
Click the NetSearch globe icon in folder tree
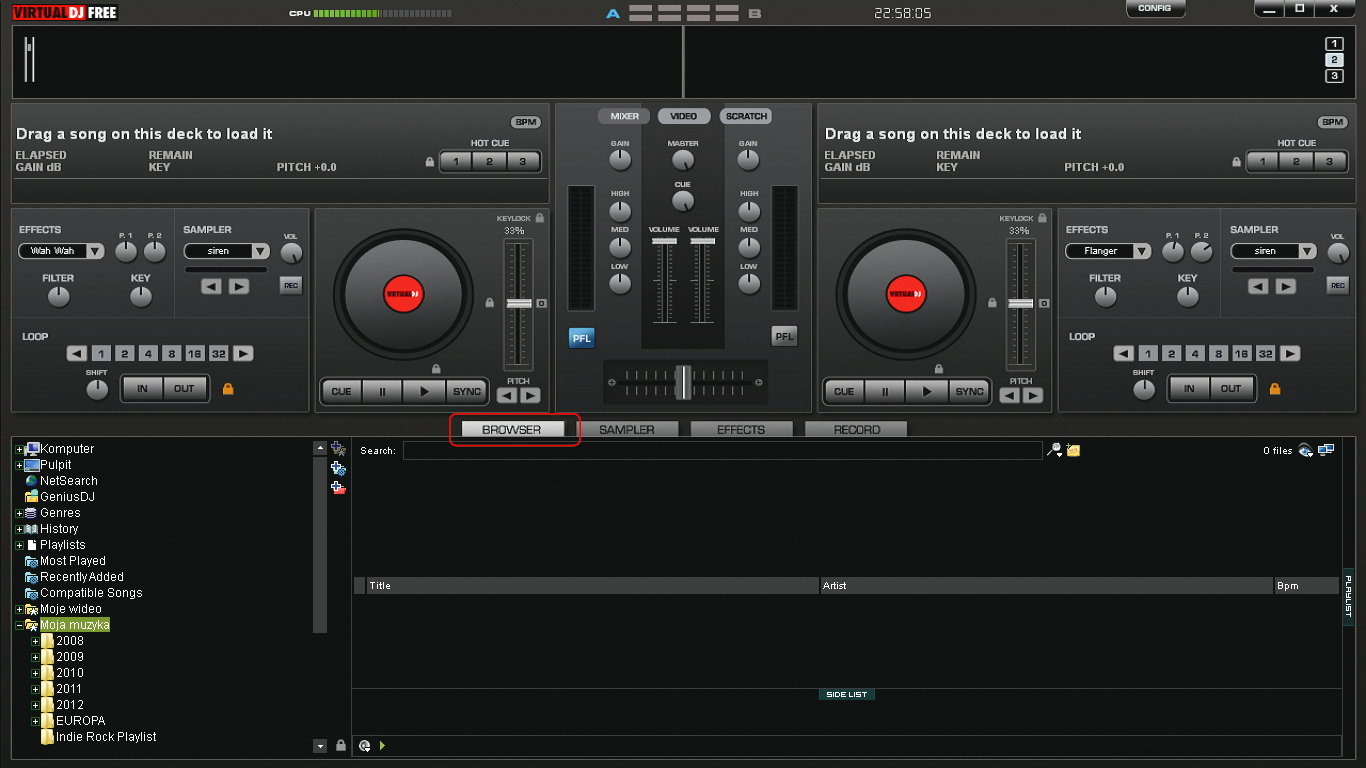pyautogui.click(x=31, y=481)
